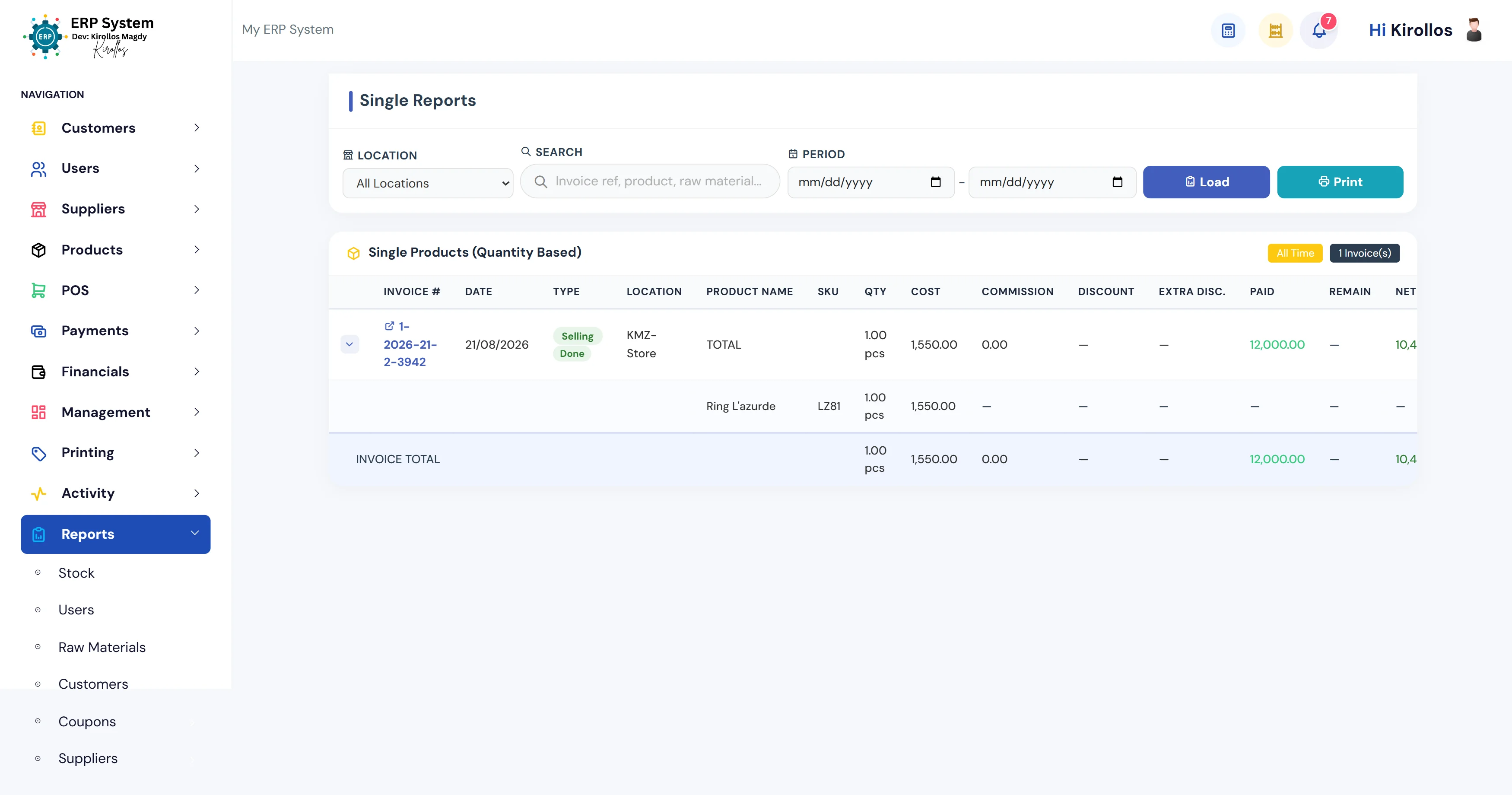Open the Coupons report submenu item

point(87,722)
